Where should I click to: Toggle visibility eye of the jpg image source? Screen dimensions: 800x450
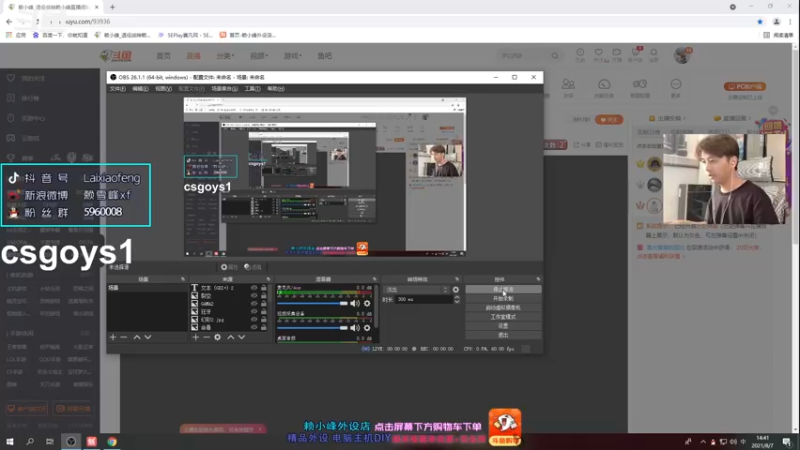coord(254,319)
